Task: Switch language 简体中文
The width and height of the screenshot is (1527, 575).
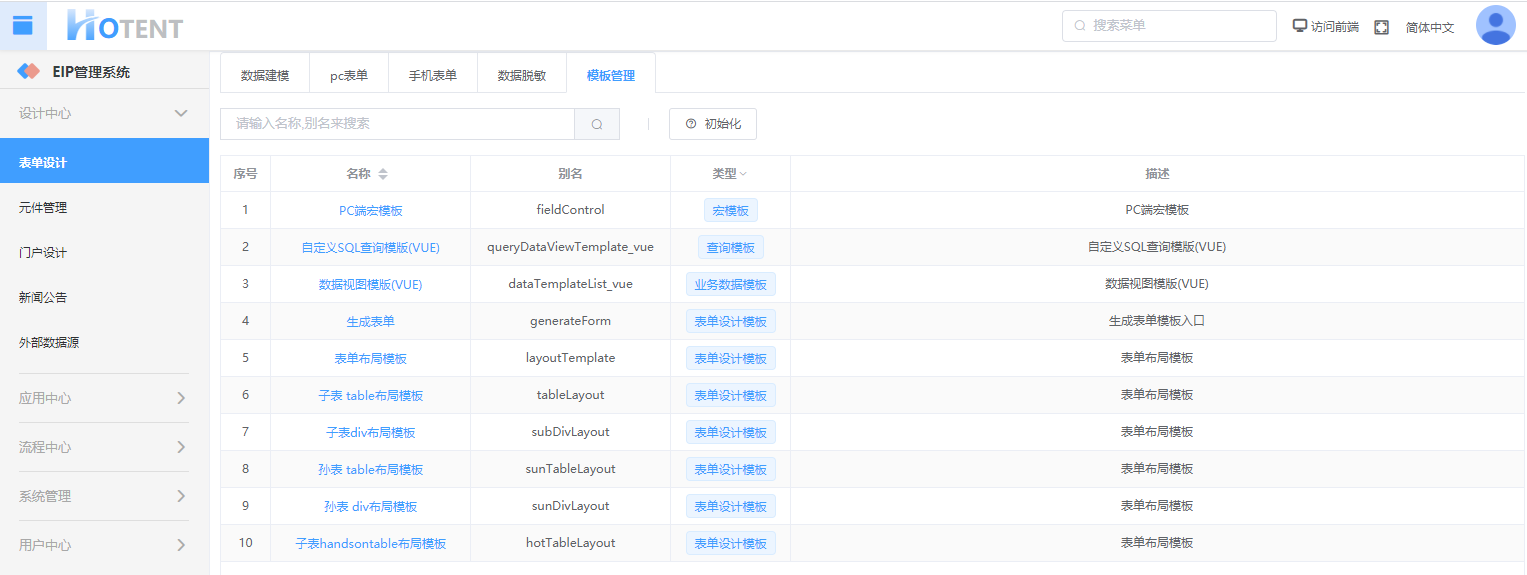Action: [x=1430, y=27]
